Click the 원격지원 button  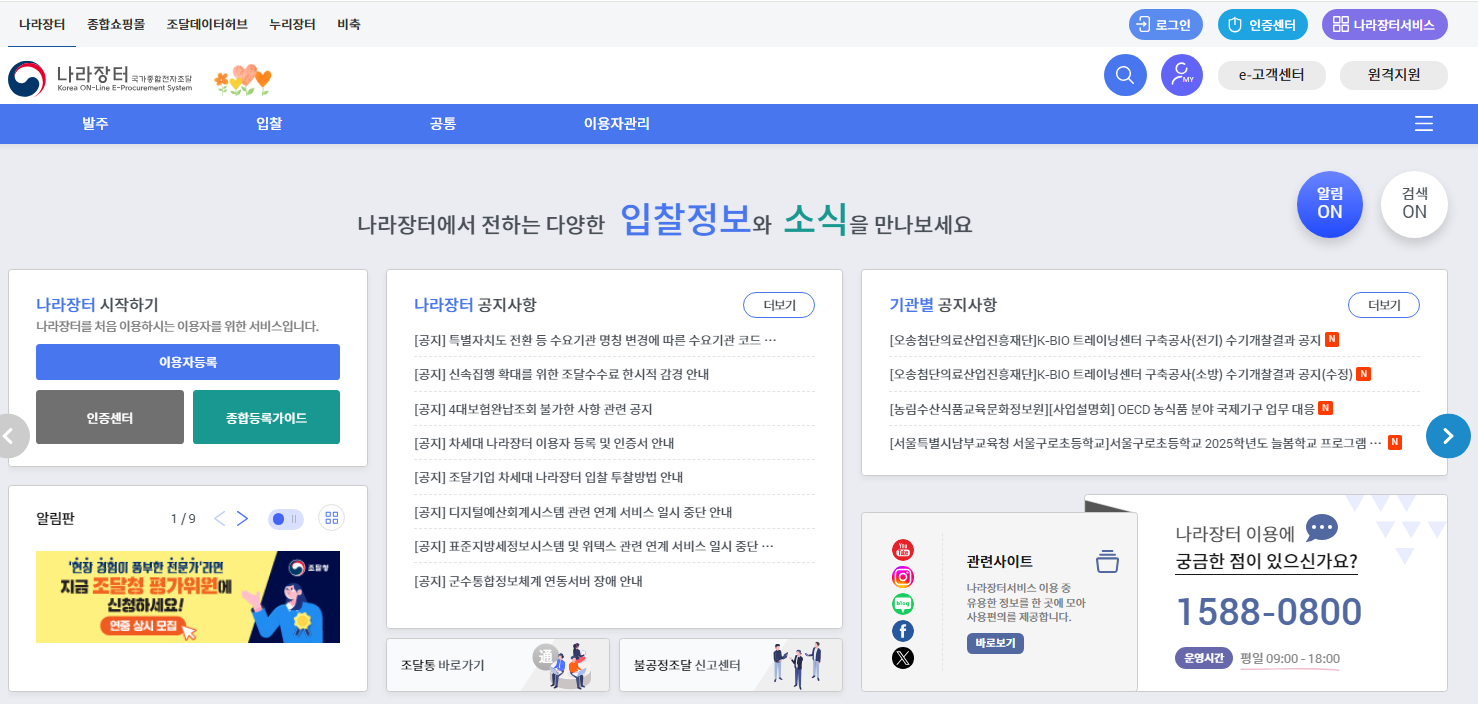[1394, 75]
